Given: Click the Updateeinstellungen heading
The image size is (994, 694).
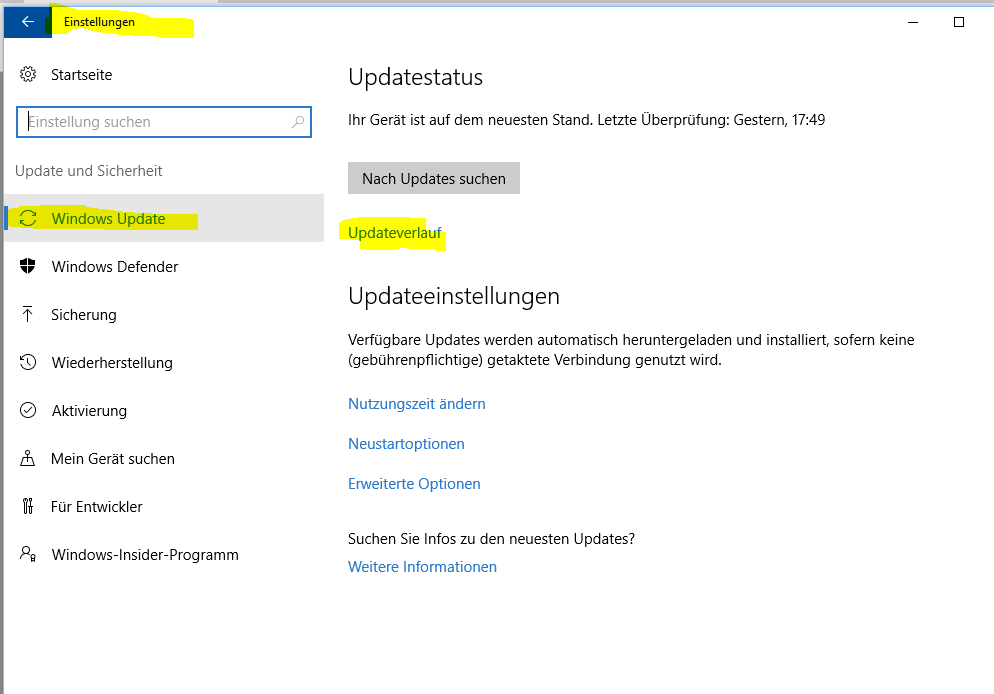Looking at the screenshot, I should (454, 296).
